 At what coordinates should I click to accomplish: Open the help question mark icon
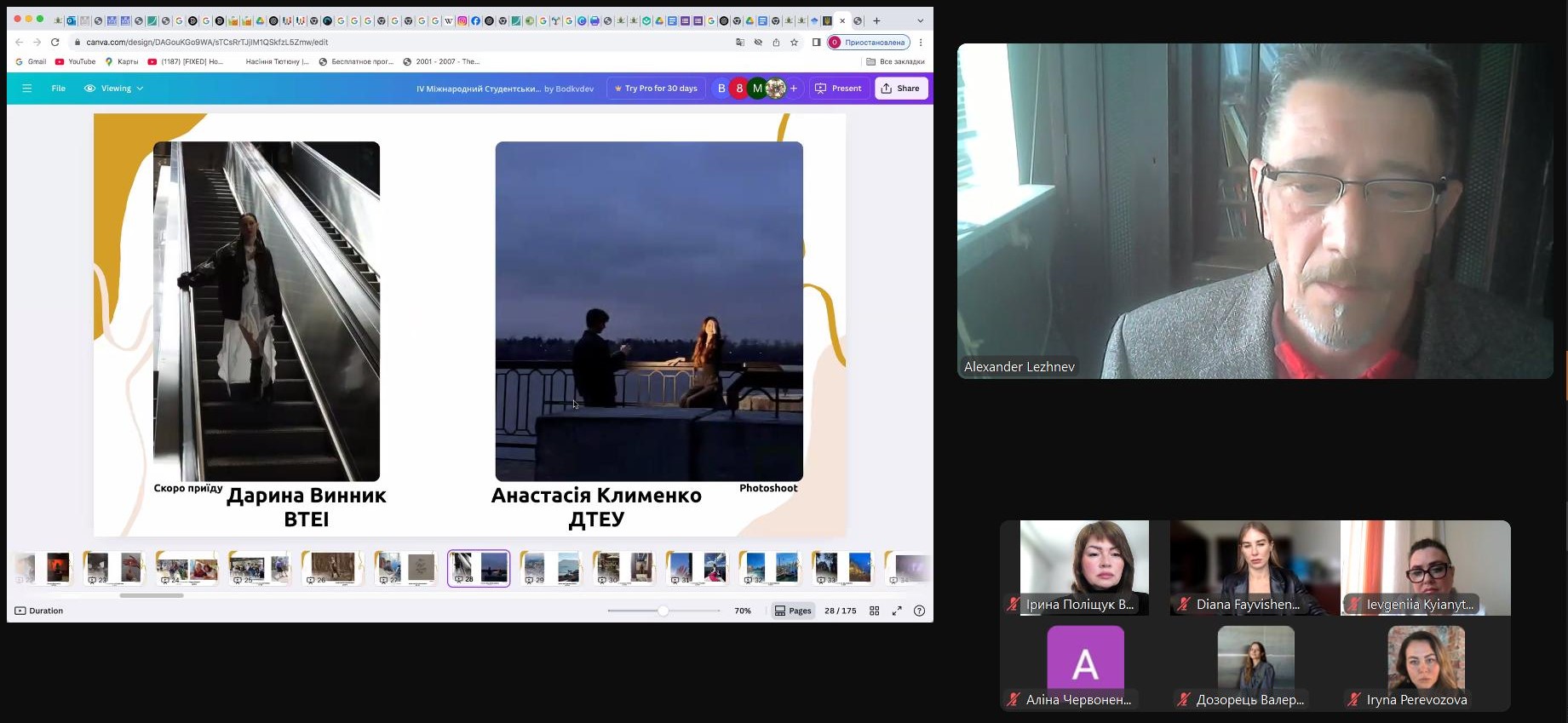pyautogui.click(x=919, y=611)
